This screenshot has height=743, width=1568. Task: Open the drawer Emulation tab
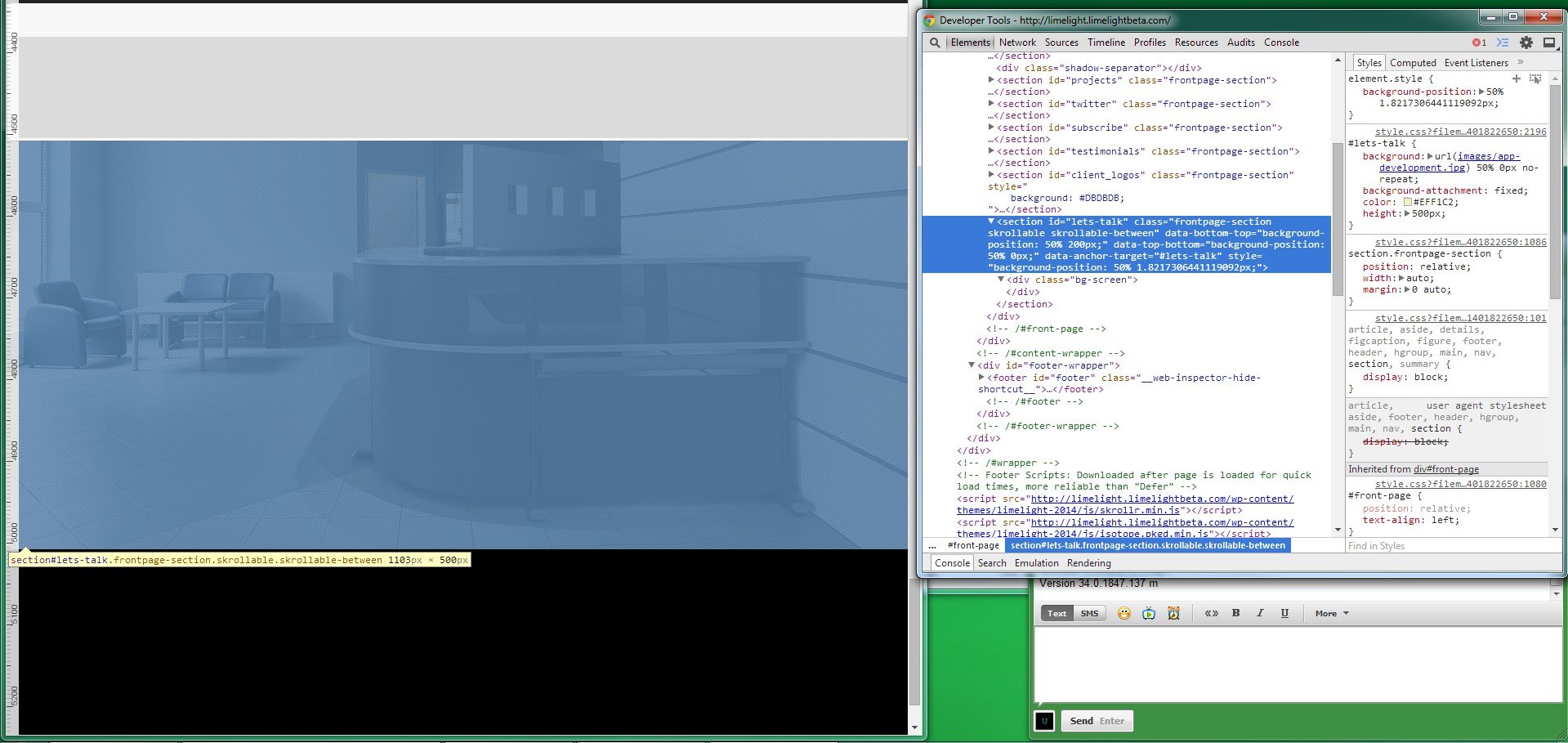1036,563
